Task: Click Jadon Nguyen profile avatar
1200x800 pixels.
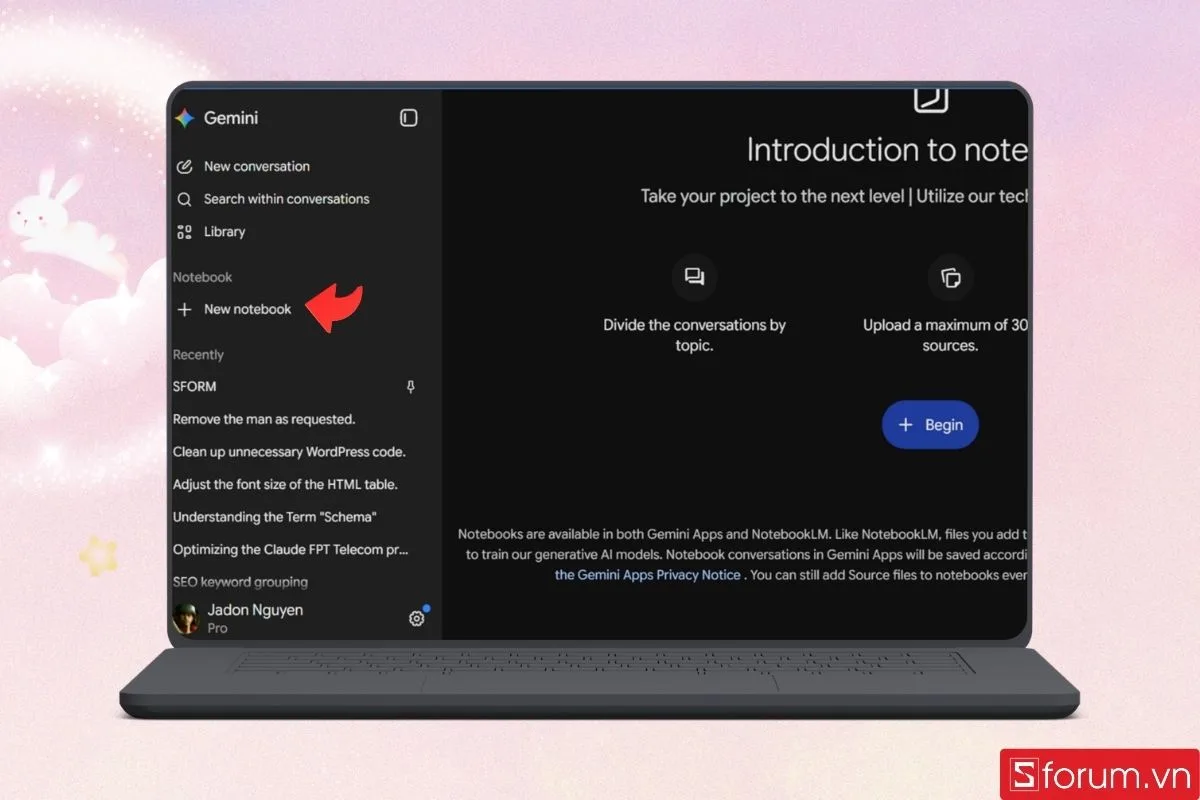Action: click(187, 619)
